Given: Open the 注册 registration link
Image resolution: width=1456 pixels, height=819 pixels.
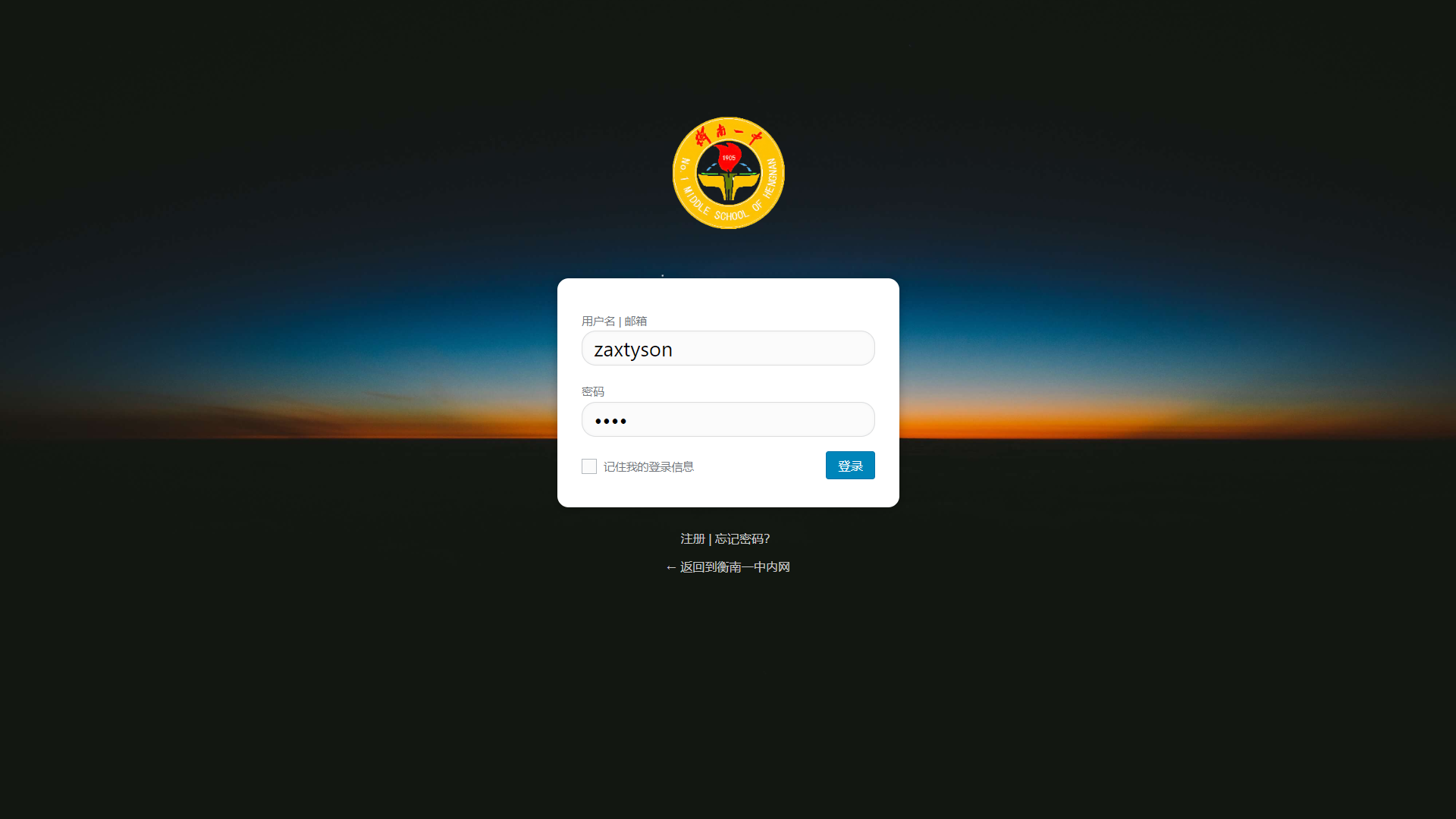Looking at the screenshot, I should coord(692,538).
